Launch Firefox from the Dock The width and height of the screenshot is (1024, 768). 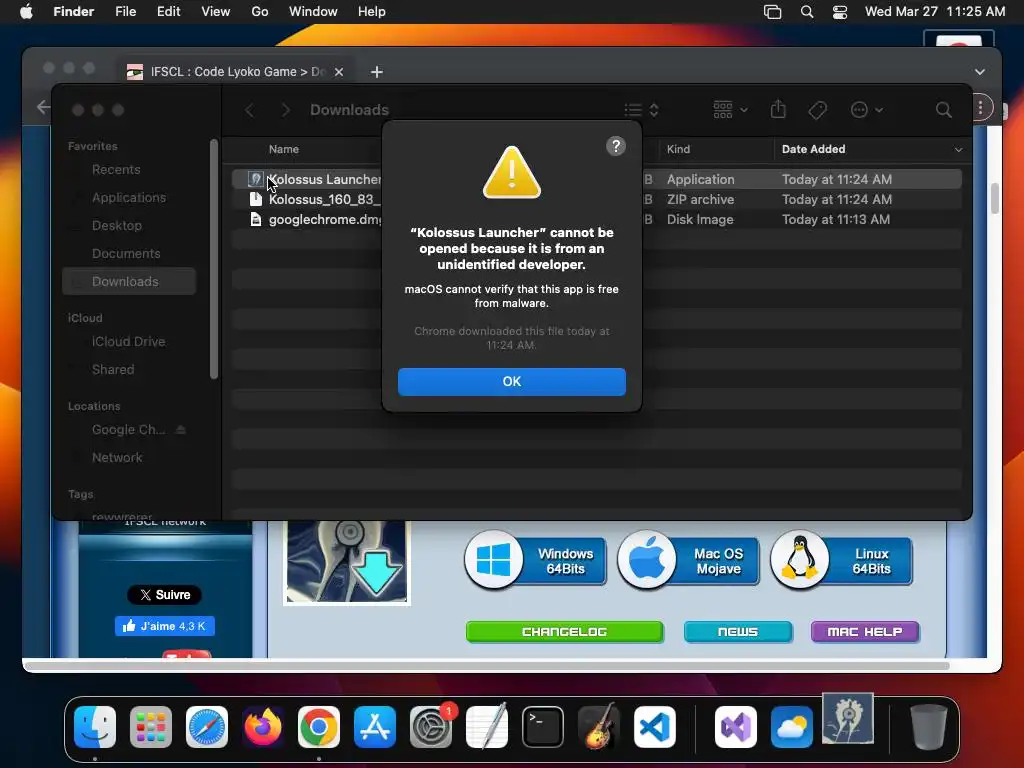pos(263,727)
